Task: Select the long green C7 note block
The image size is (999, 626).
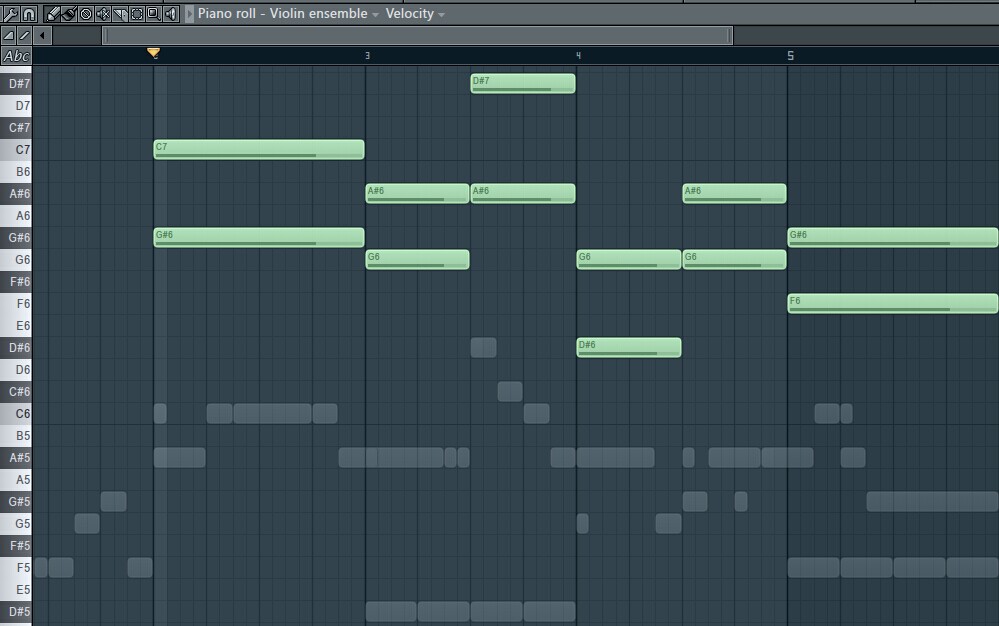Action: [259, 150]
